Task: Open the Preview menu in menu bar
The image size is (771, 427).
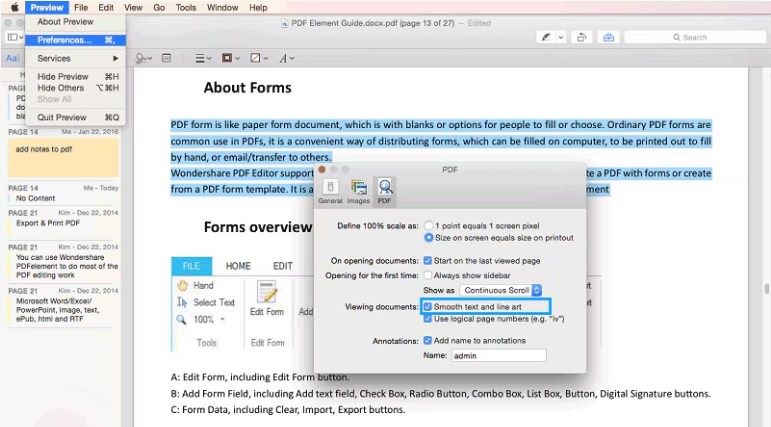Action: coord(47,7)
